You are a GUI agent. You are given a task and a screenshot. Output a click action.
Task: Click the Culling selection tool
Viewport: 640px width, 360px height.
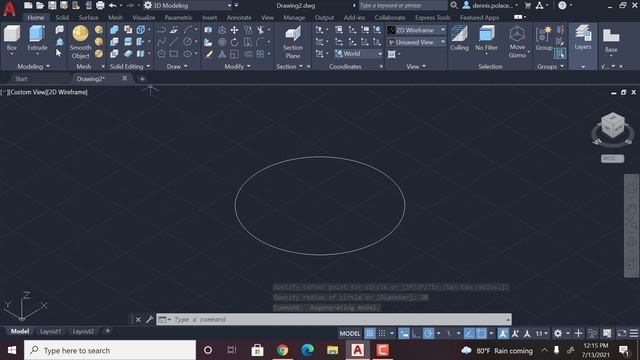[459, 38]
